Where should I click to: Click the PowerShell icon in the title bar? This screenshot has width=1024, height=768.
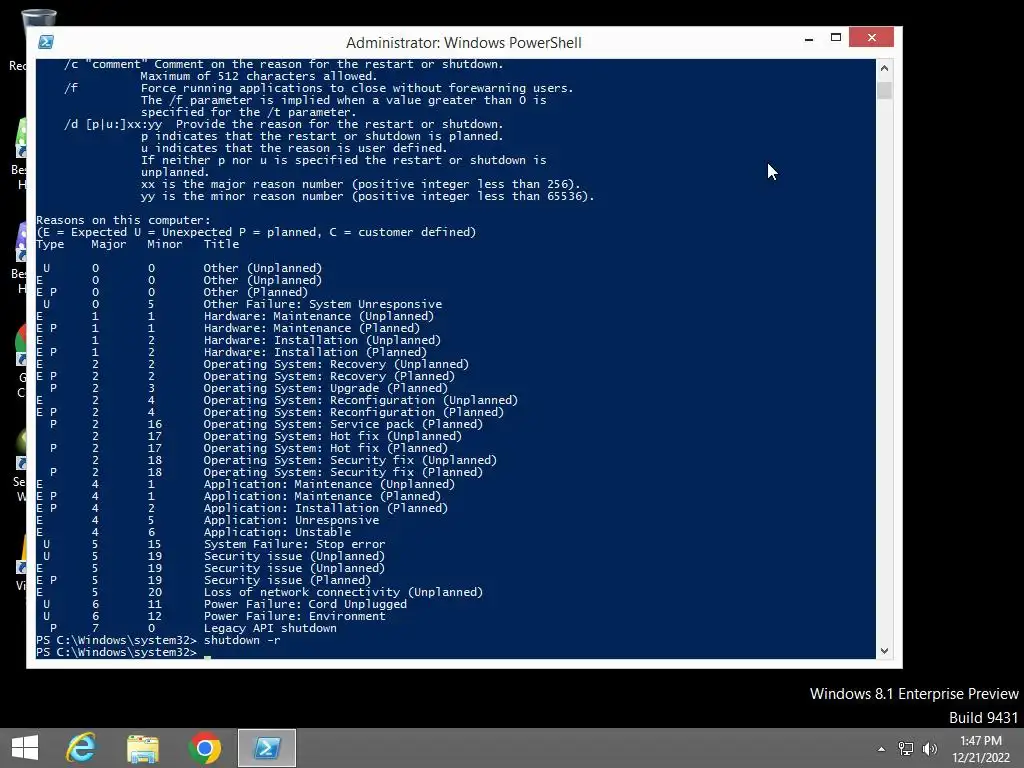click(46, 42)
